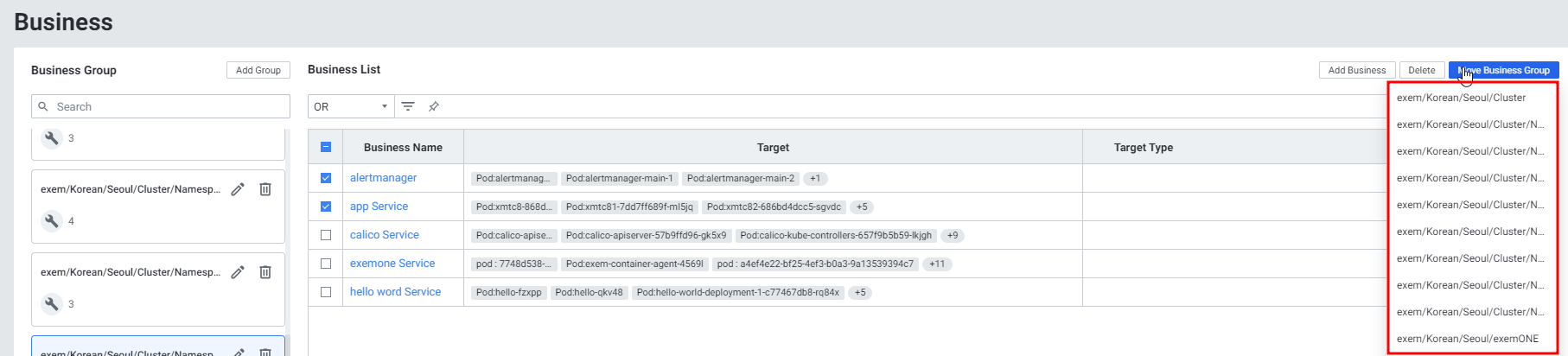The height and width of the screenshot is (356, 1568).
Task: Select exem/Korean/Seoul/exemONE from the menu
Action: pyautogui.click(x=1467, y=339)
